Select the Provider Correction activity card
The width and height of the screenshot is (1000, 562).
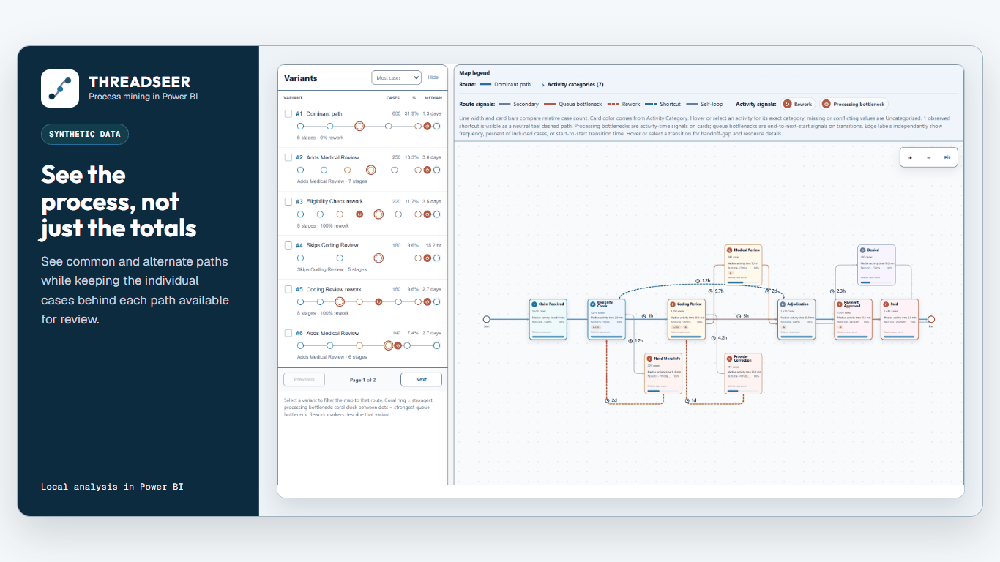coord(743,373)
